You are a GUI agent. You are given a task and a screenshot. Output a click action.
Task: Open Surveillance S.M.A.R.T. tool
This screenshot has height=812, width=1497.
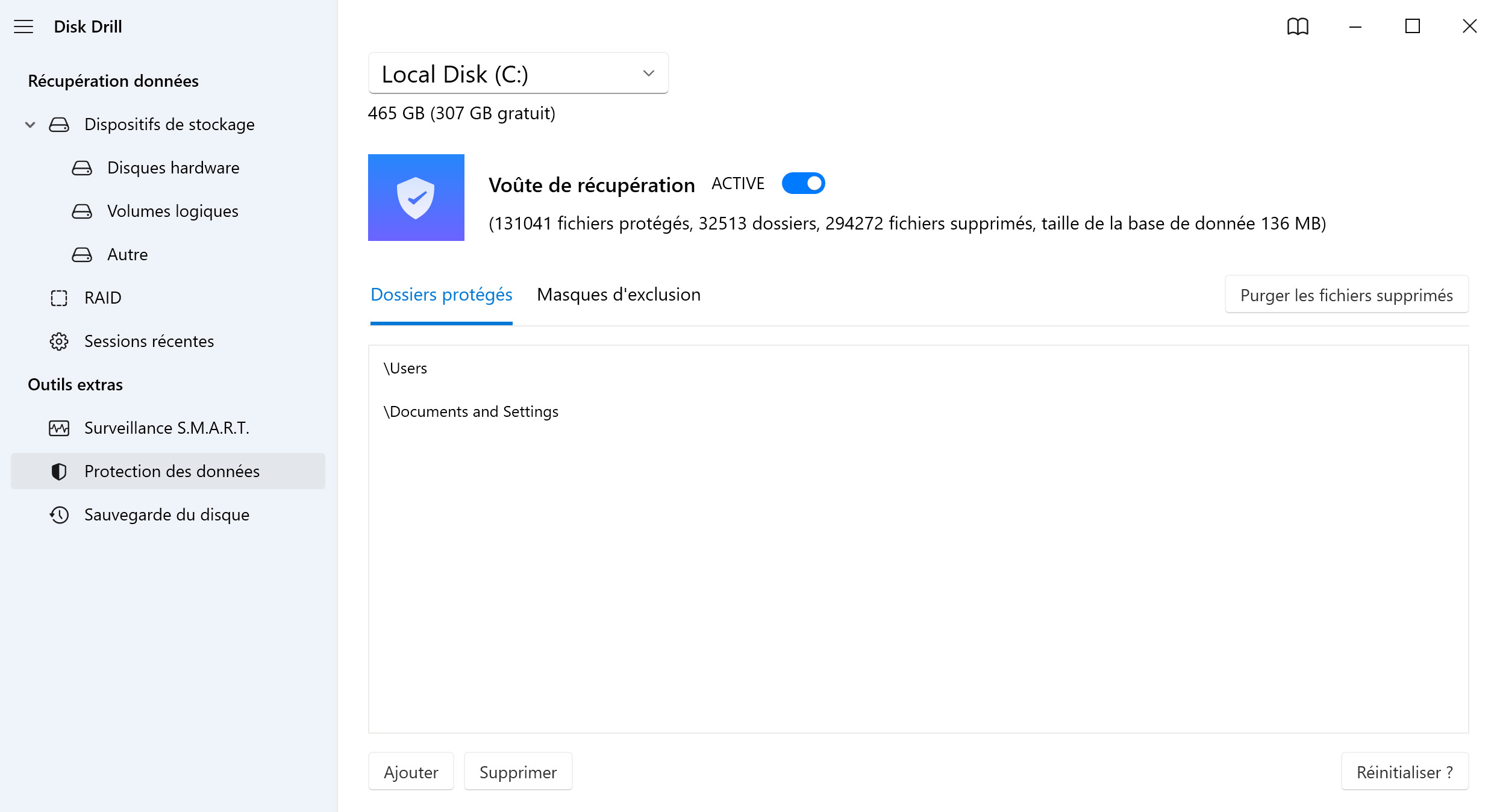(x=169, y=428)
